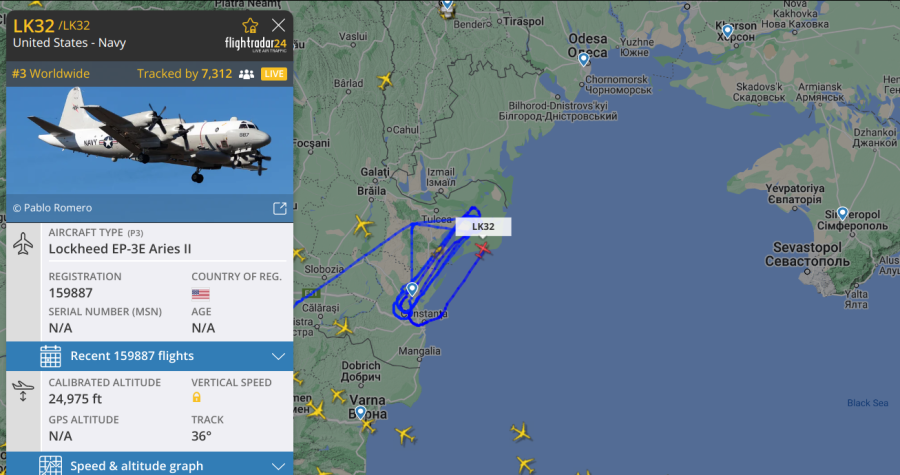The height and width of the screenshot is (475, 900).
Task: Open the flightradar24 logo link
Action: (255, 45)
